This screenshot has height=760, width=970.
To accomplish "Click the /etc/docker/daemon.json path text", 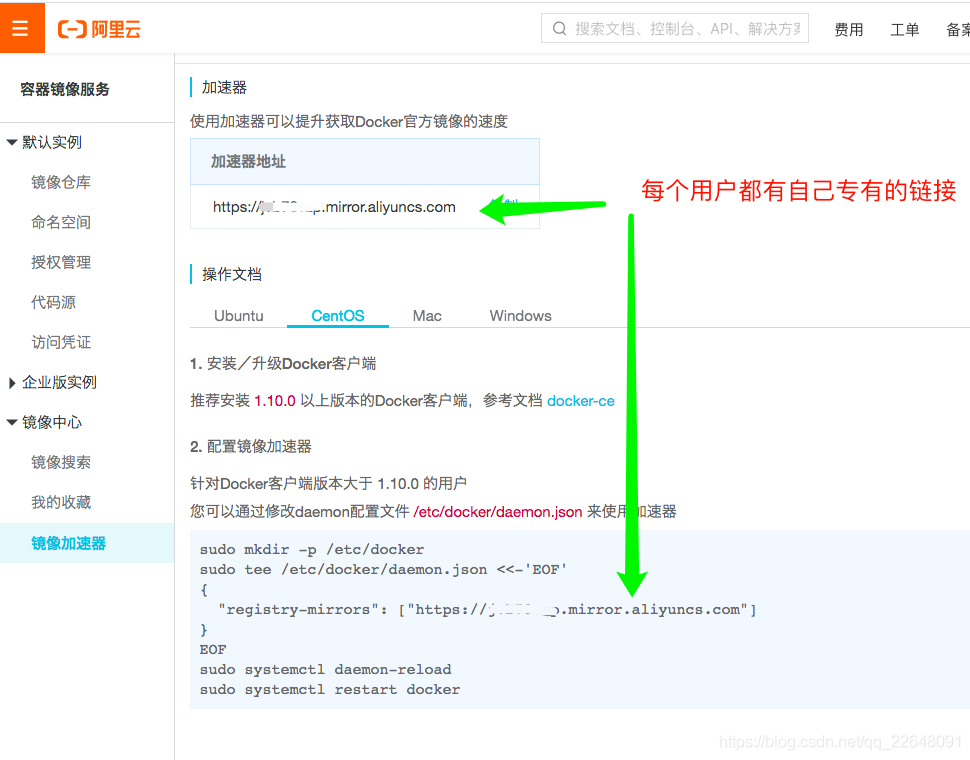I will click(x=498, y=512).
